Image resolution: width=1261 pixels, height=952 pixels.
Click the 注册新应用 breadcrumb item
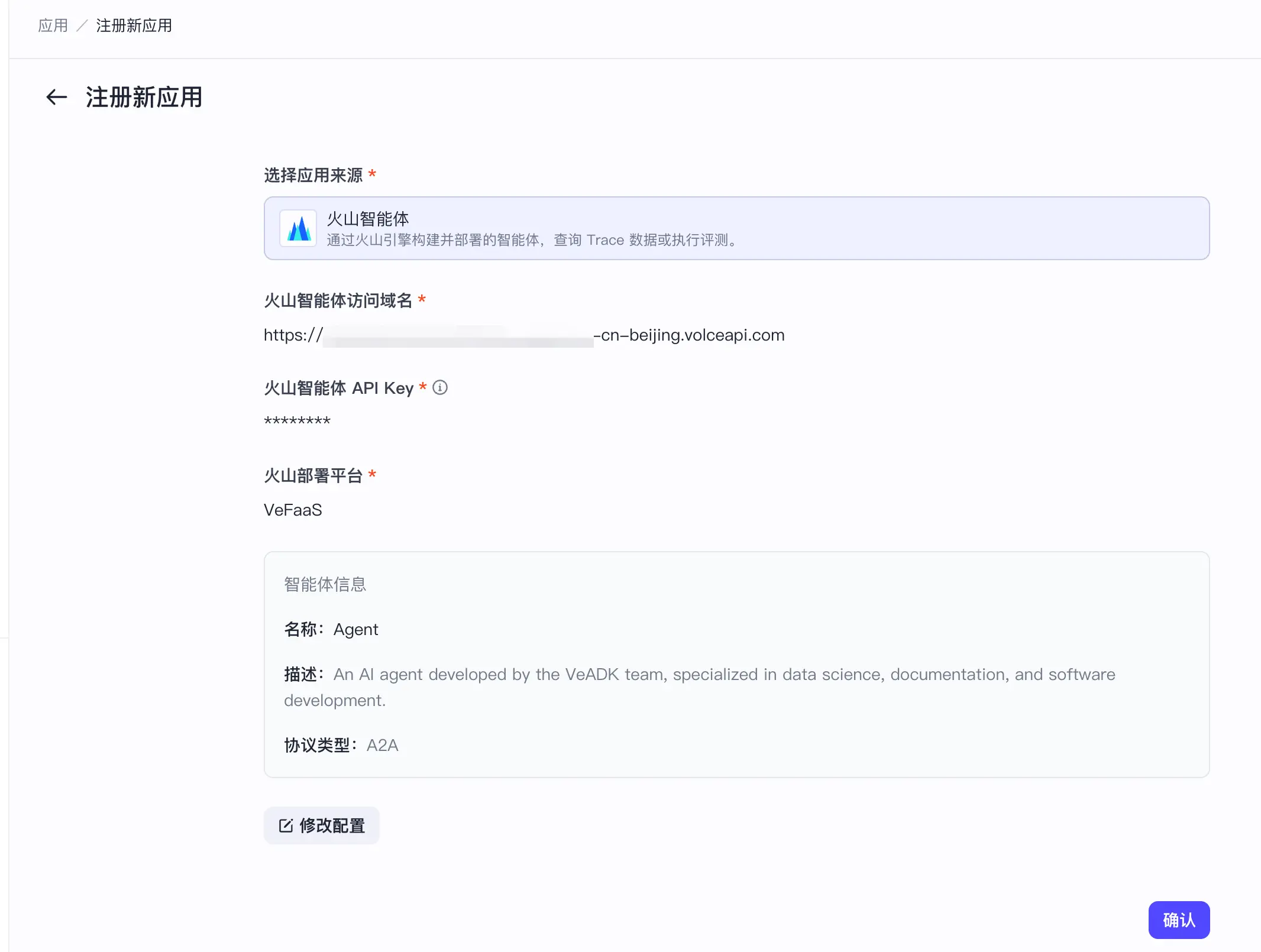[x=134, y=25]
